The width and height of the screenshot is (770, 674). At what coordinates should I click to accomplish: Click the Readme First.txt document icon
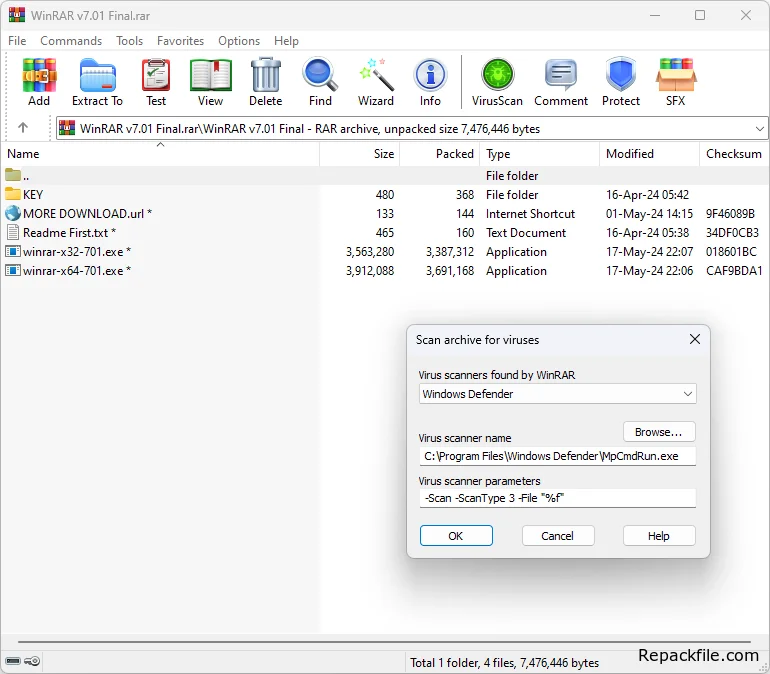tap(13, 232)
